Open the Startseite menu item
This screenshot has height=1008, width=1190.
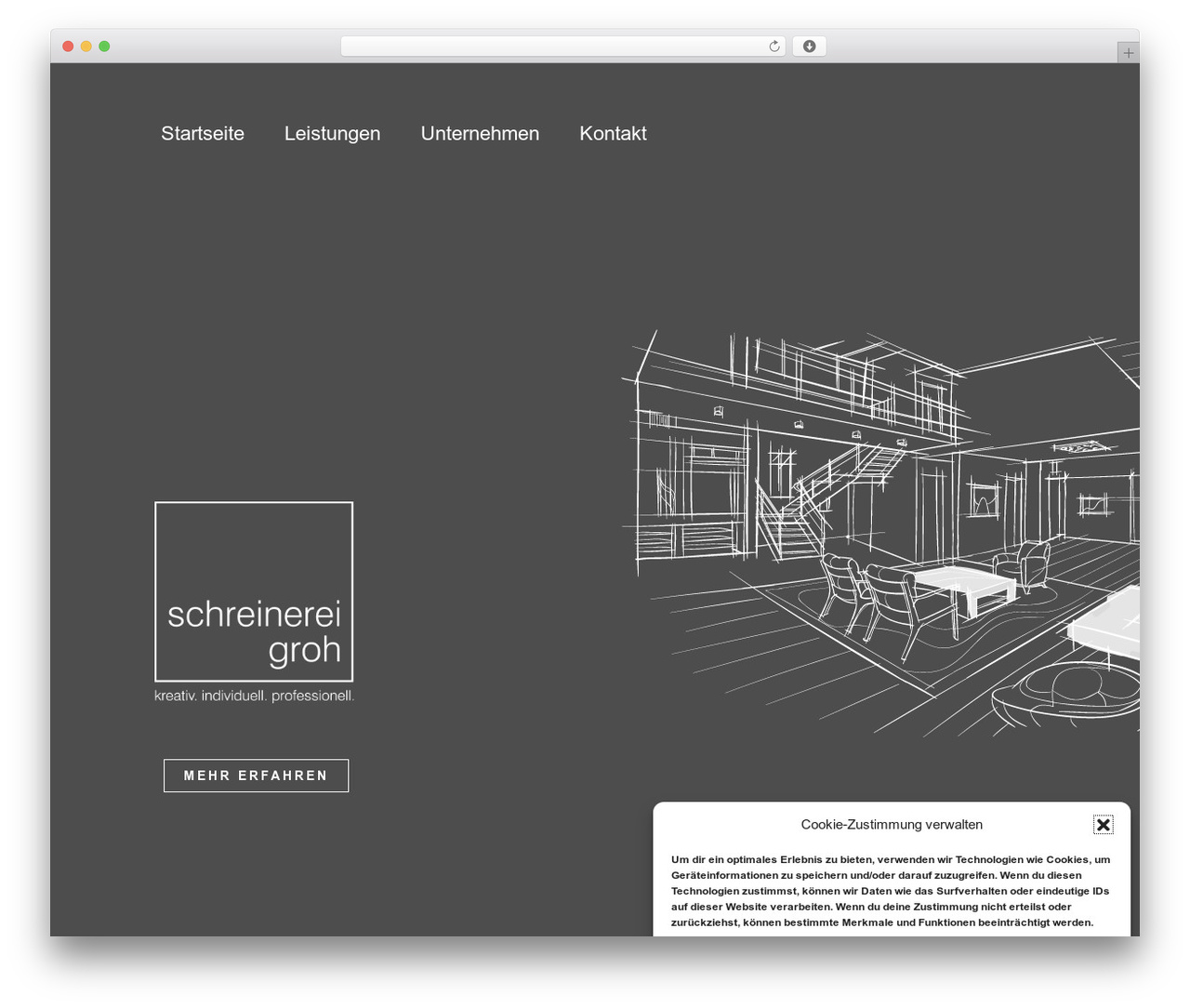[203, 133]
